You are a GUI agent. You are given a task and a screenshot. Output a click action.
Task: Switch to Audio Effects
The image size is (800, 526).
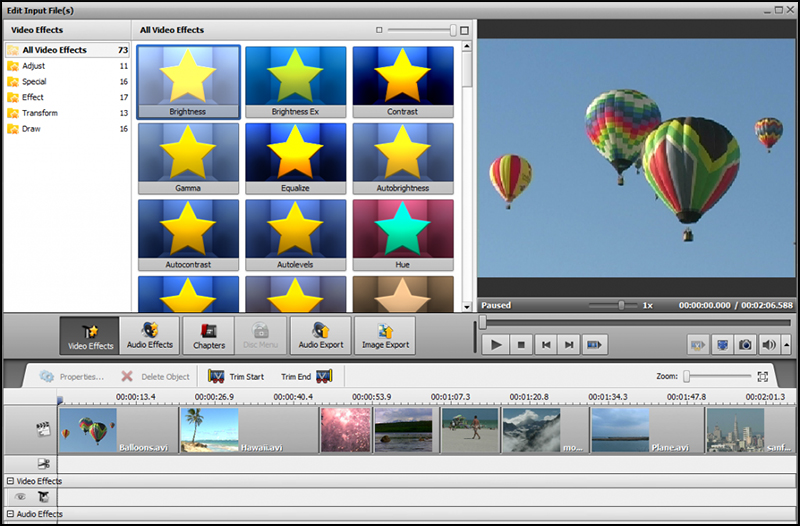(x=149, y=336)
